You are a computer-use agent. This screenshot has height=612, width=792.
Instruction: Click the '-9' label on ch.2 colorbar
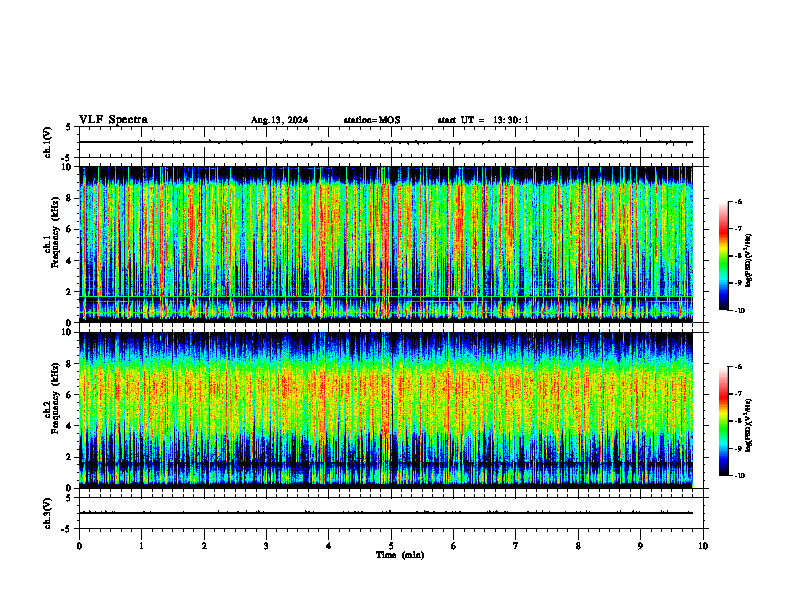pos(737,448)
